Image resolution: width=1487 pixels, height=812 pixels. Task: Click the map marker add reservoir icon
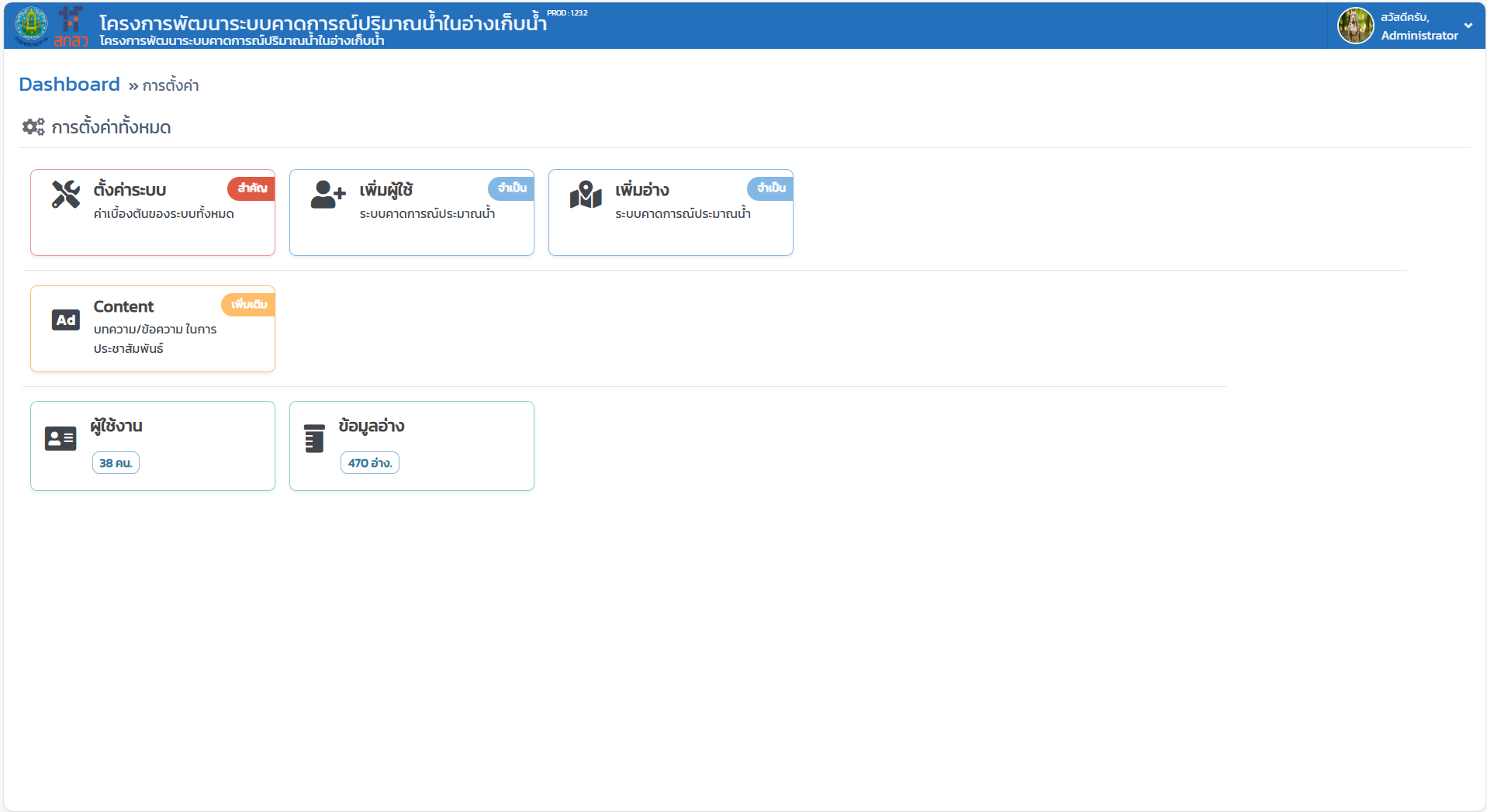click(586, 195)
